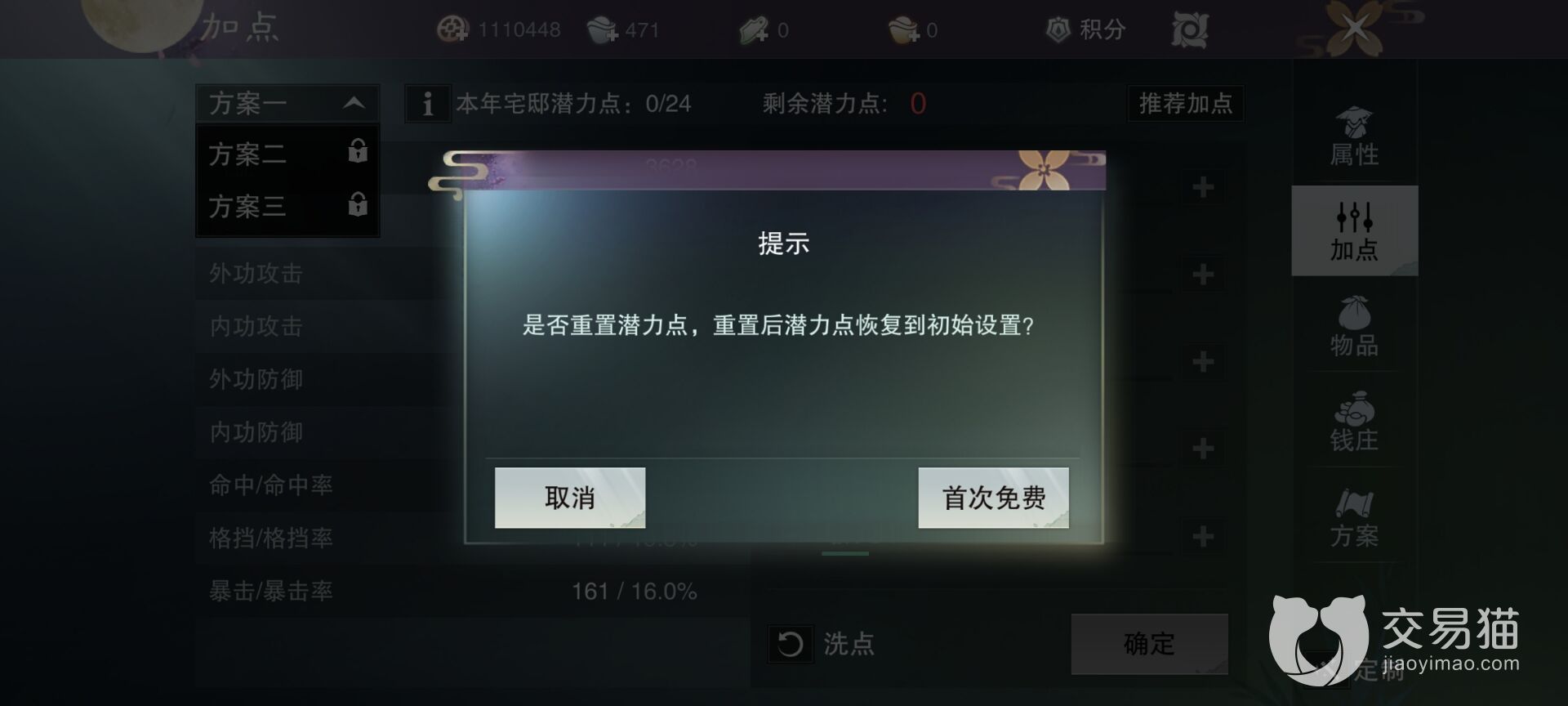This screenshot has height=706, width=1568.
Task: Click the 确定 confirm button at the bottom
Action: click(x=1149, y=644)
